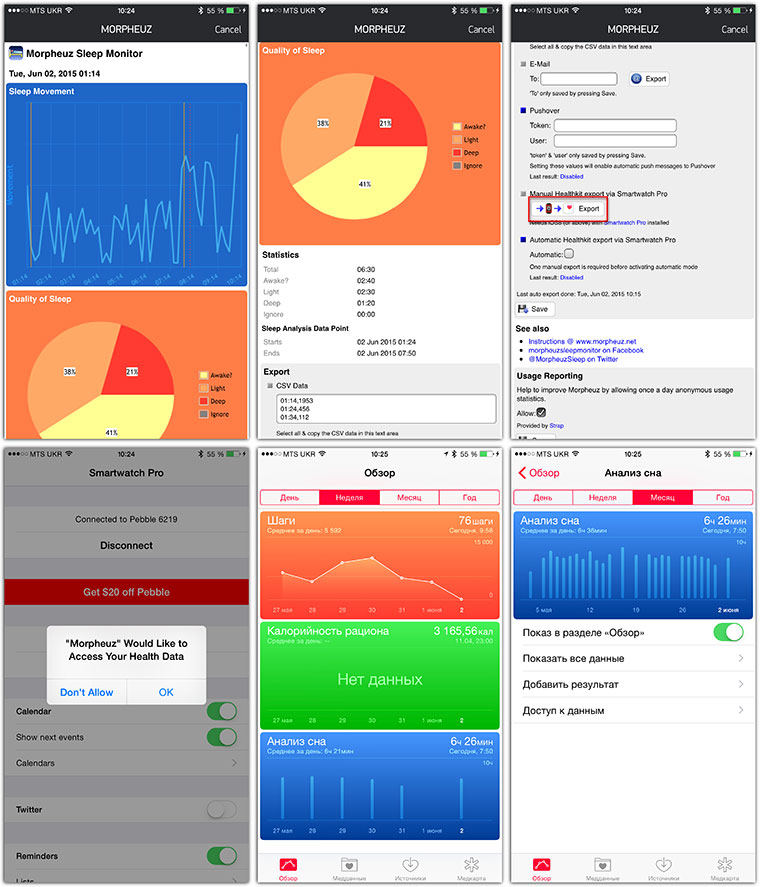This screenshot has height=887, width=760.
Task: Select Месяц tab on Анализ сна detail screen
Action: tap(663, 497)
